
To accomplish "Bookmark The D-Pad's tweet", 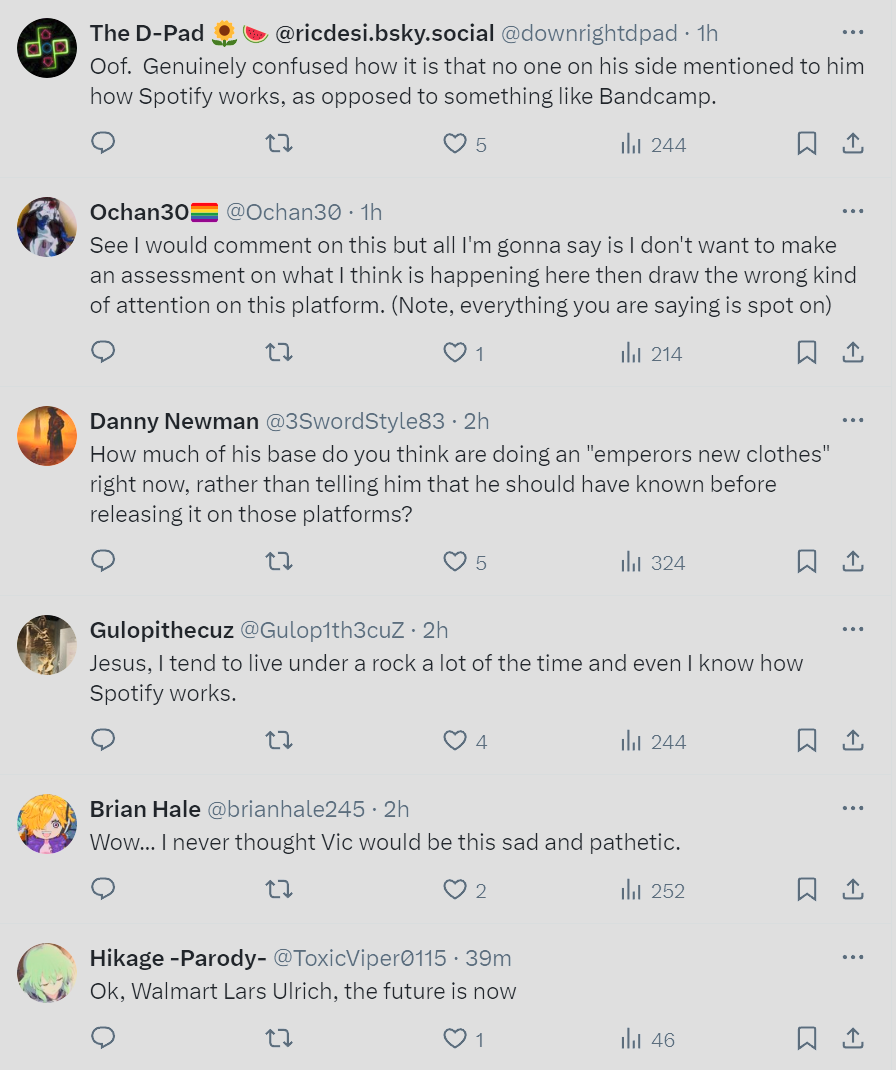I will coord(807,143).
